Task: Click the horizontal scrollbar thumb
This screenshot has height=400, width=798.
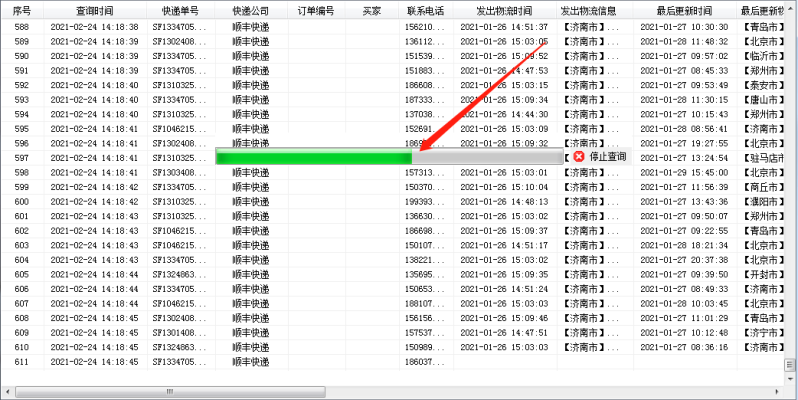Action: tap(170, 391)
